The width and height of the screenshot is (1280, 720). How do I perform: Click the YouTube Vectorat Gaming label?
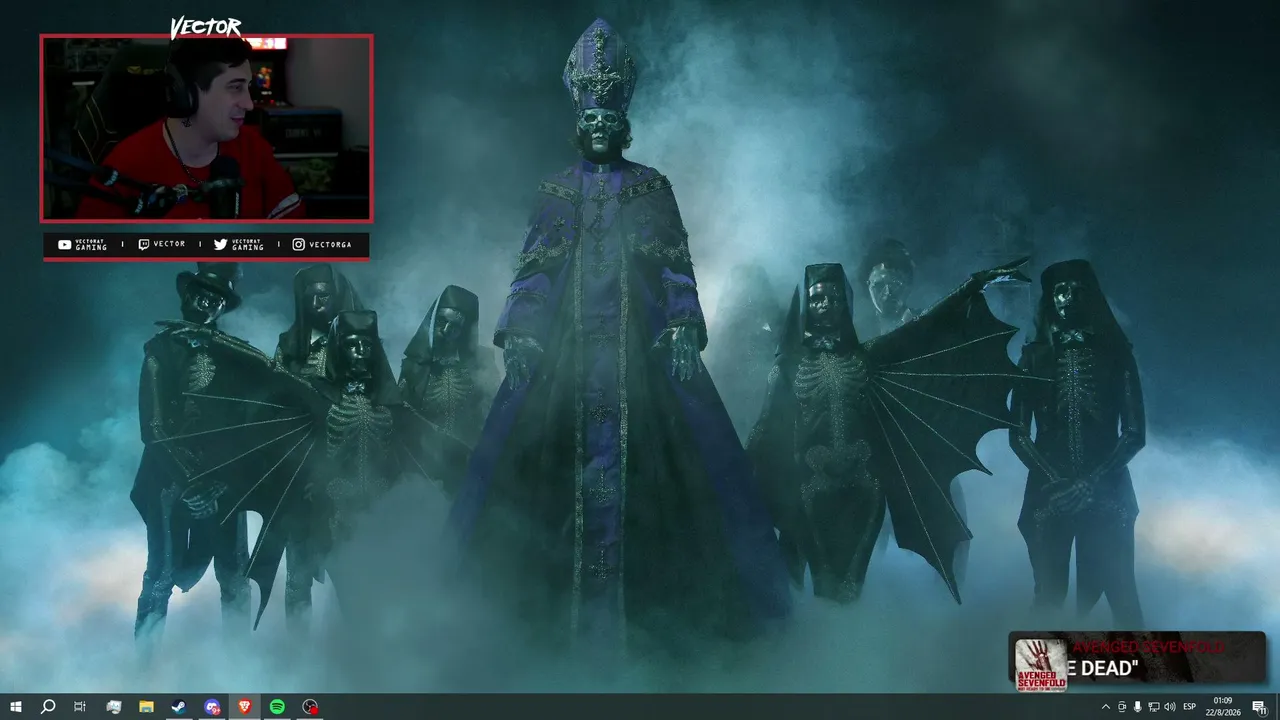(x=82, y=244)
